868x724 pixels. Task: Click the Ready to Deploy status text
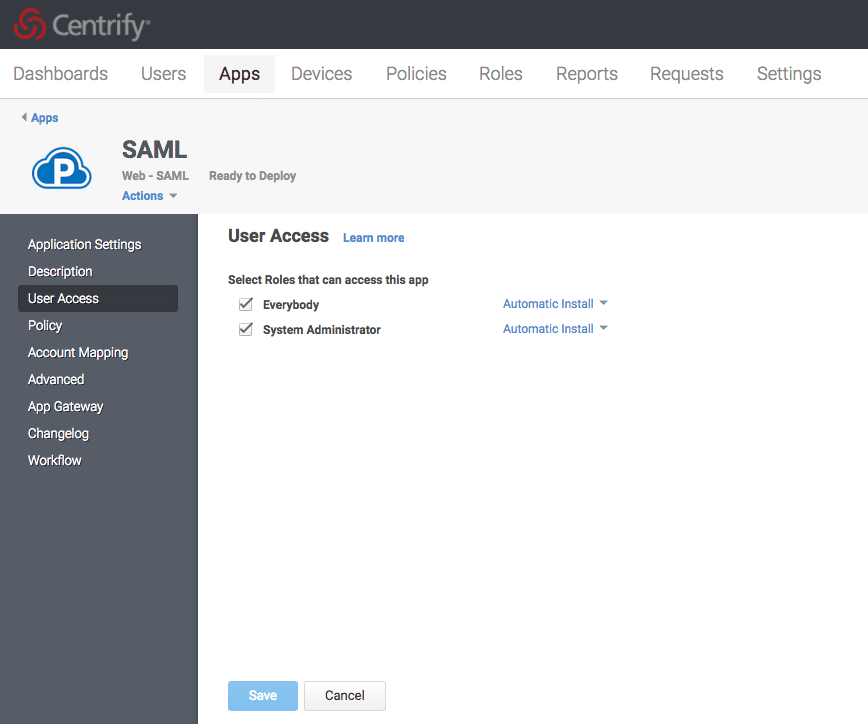coord(252,175)
